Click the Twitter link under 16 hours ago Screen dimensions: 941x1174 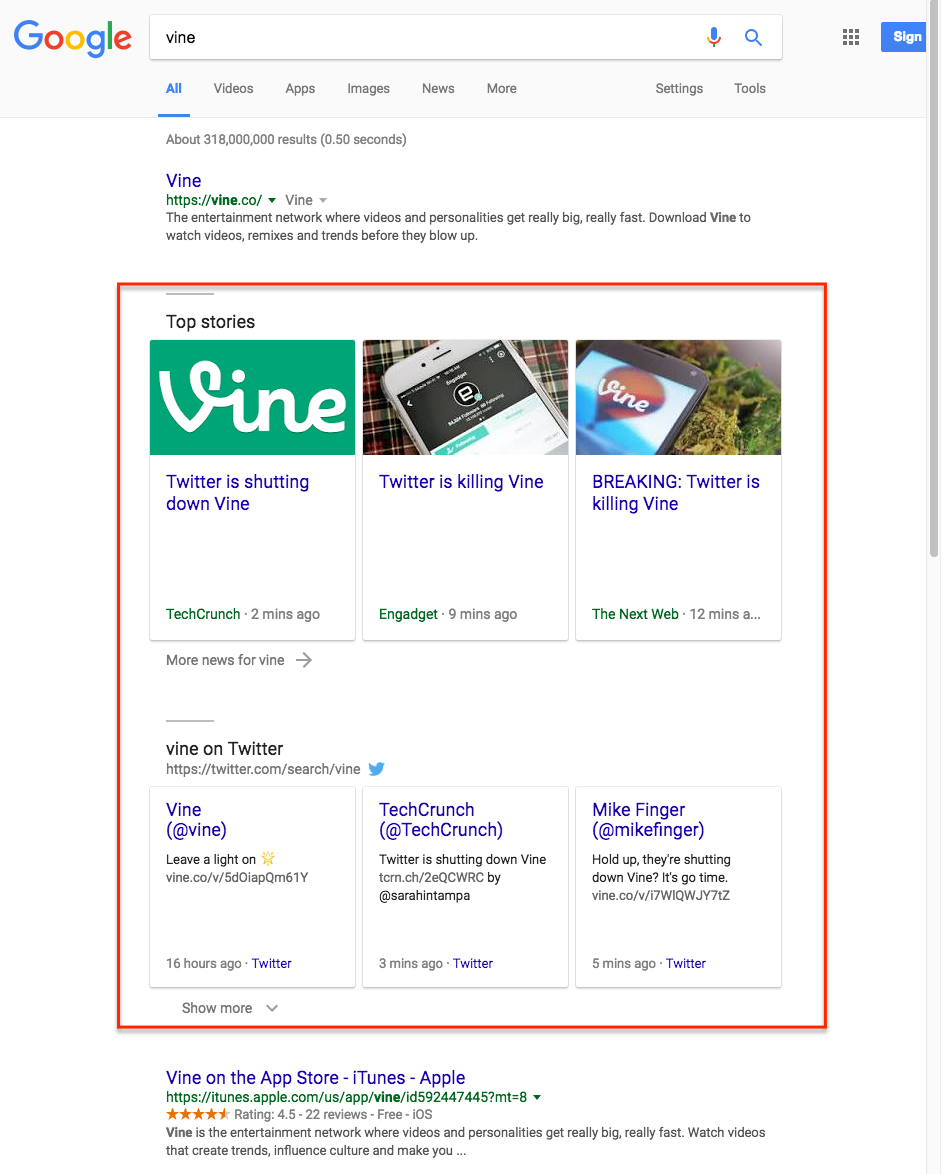[x=271, y=964]
